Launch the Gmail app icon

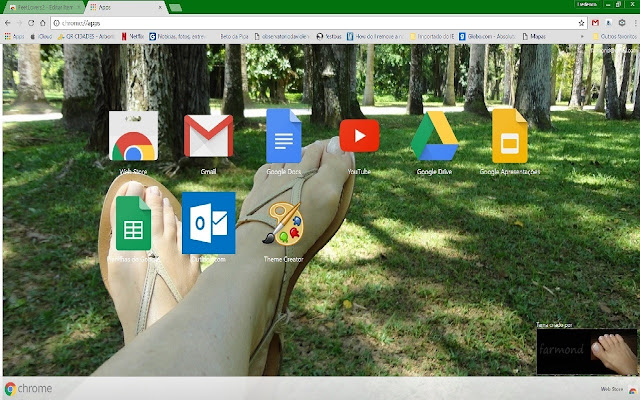208,136
